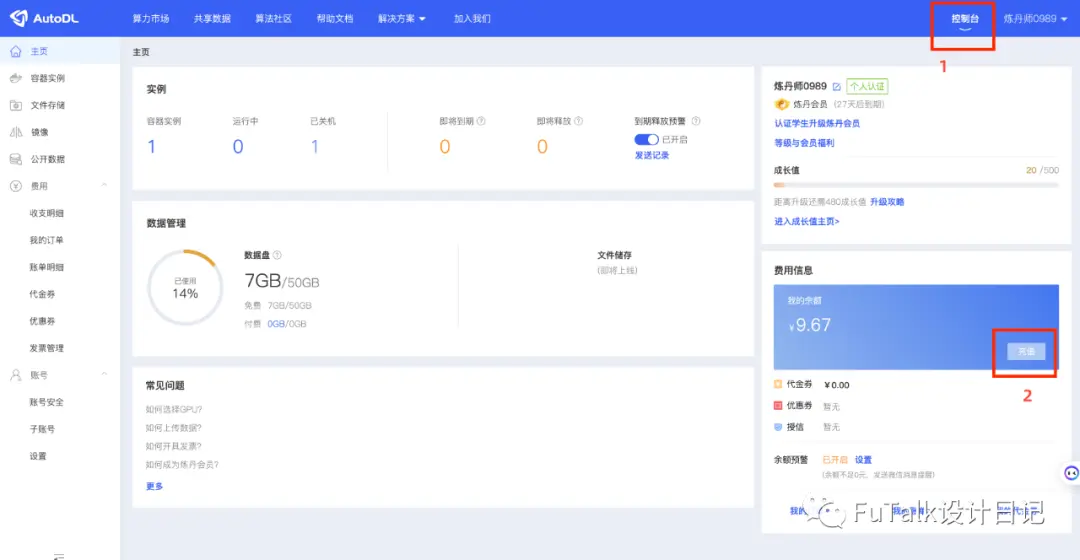Open the 发送记录 link
The height and width of the screenshot is (560, 1080).
[x=652, y=155]
